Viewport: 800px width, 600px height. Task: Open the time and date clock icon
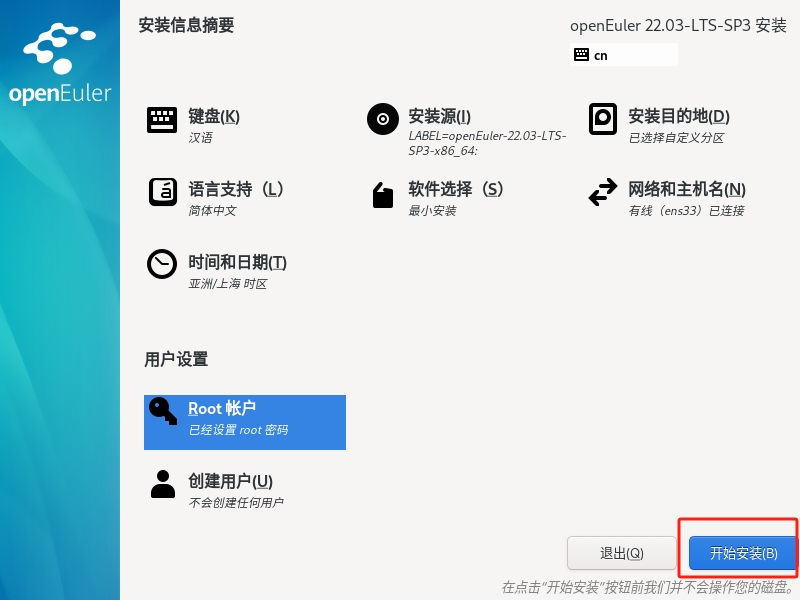(x=162, y=264)
